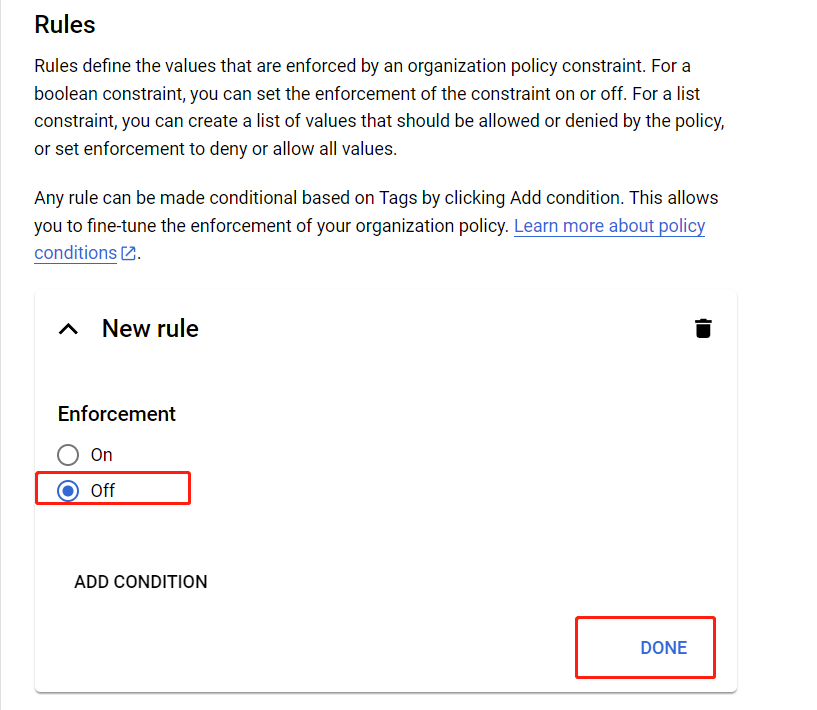Viewport: 817px width, 710px height.
Task: Delete the new rule with trash icon
Action: pyautogui.click(x=703, y=329)
